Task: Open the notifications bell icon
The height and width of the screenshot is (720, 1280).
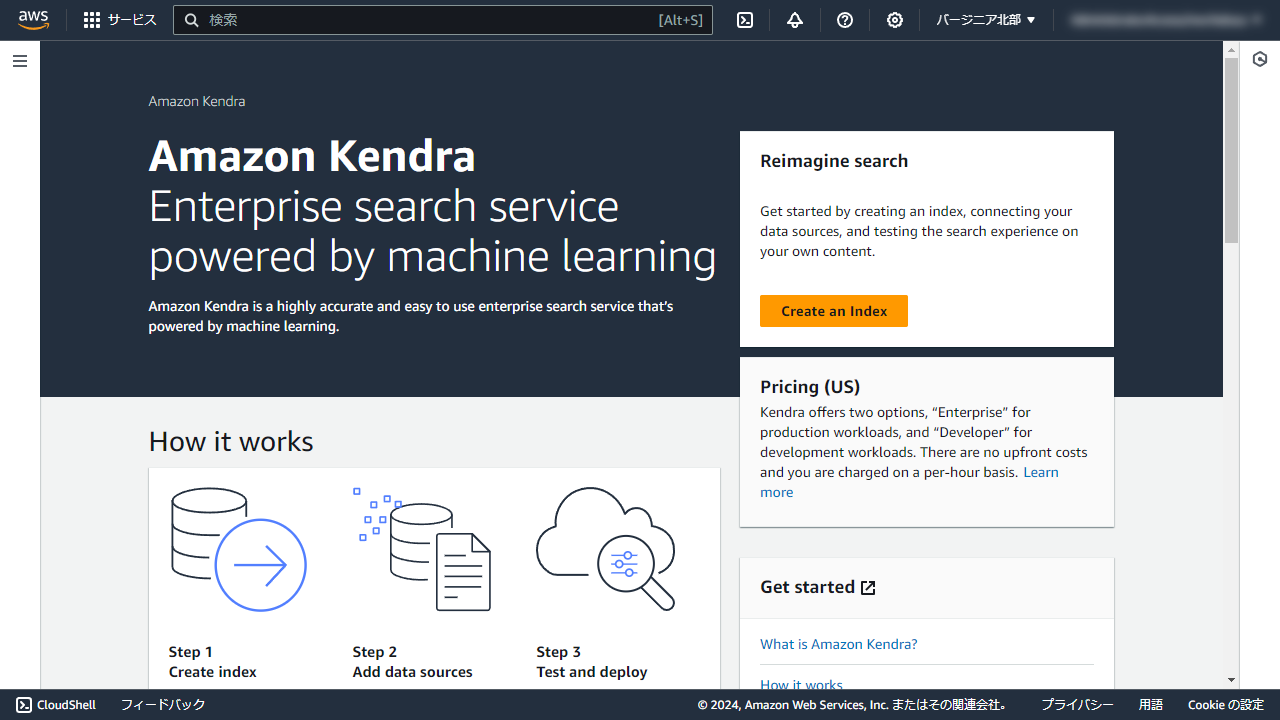Action: (795, 20)
